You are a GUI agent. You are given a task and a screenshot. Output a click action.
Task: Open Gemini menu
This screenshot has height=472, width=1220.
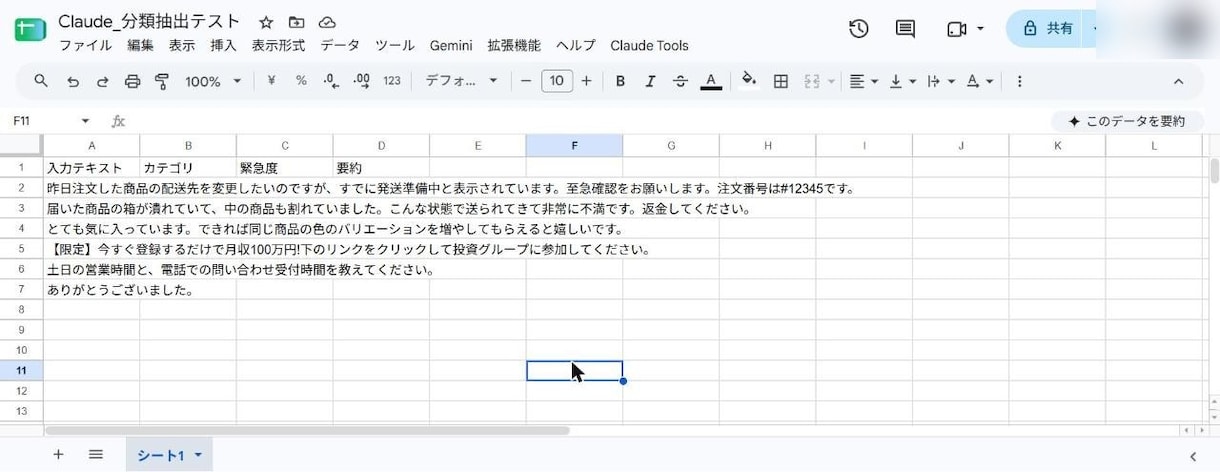click(x=451, y=46)
